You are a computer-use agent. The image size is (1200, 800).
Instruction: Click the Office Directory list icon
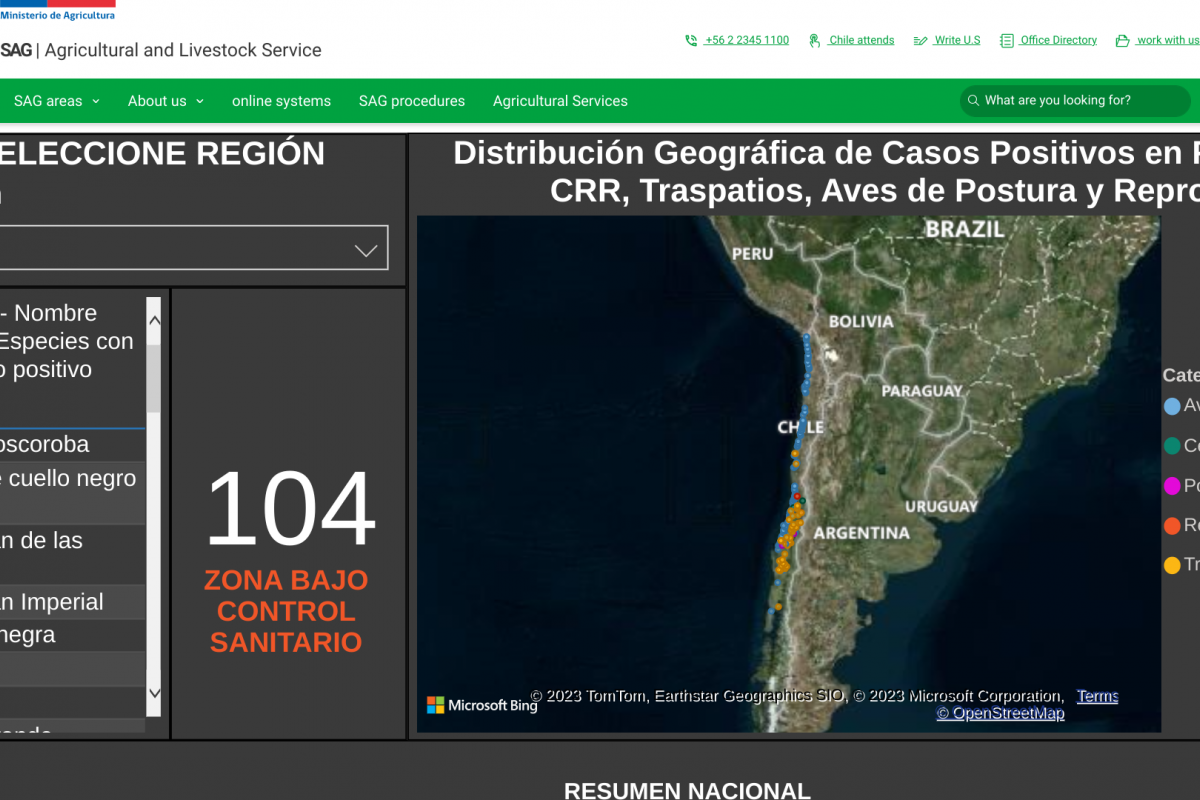click(x=1007, y=41)
